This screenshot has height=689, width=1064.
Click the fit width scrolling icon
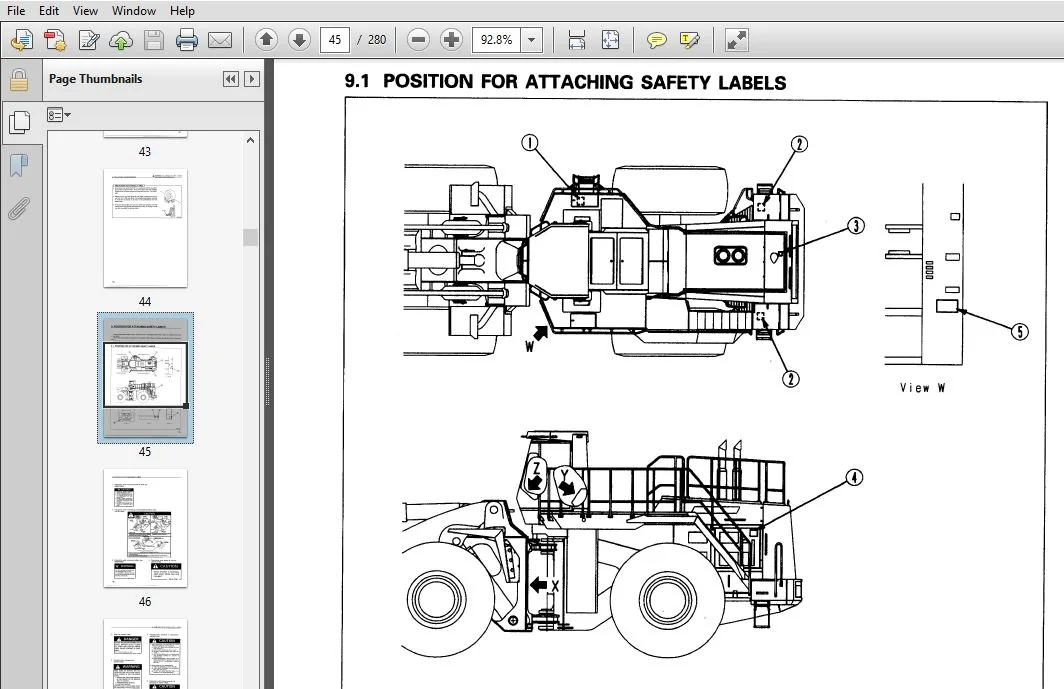[576, 40]
